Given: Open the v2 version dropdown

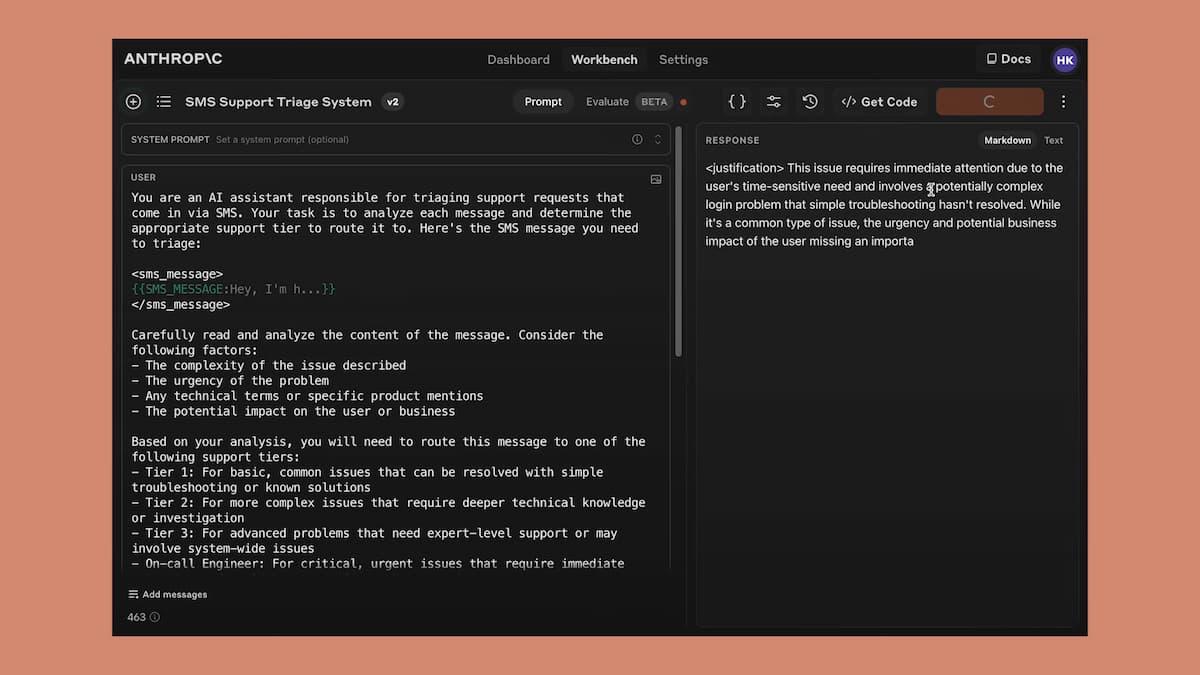Looking at the screenshot, I should [x=393, y=102].
